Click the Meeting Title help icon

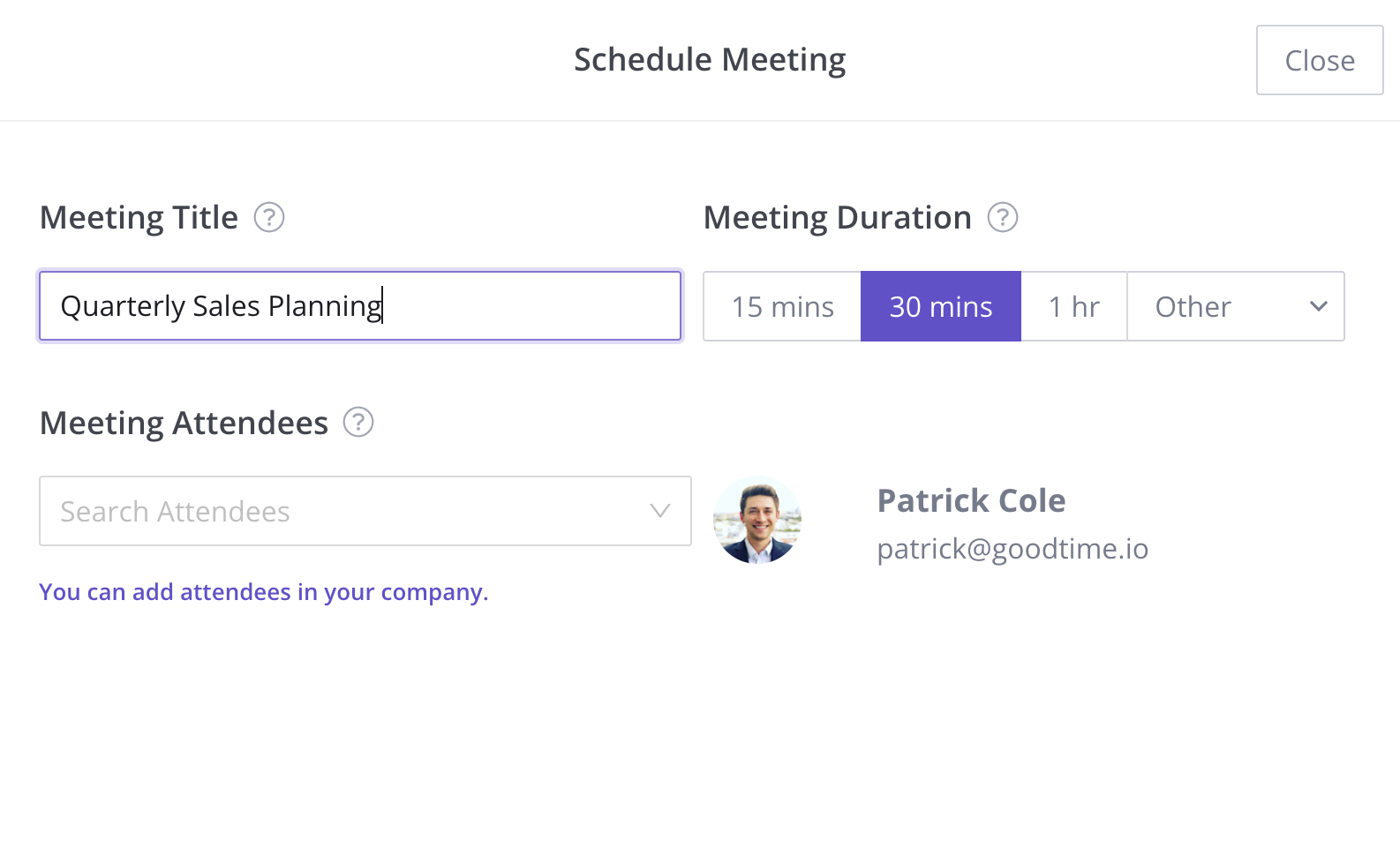269,217
